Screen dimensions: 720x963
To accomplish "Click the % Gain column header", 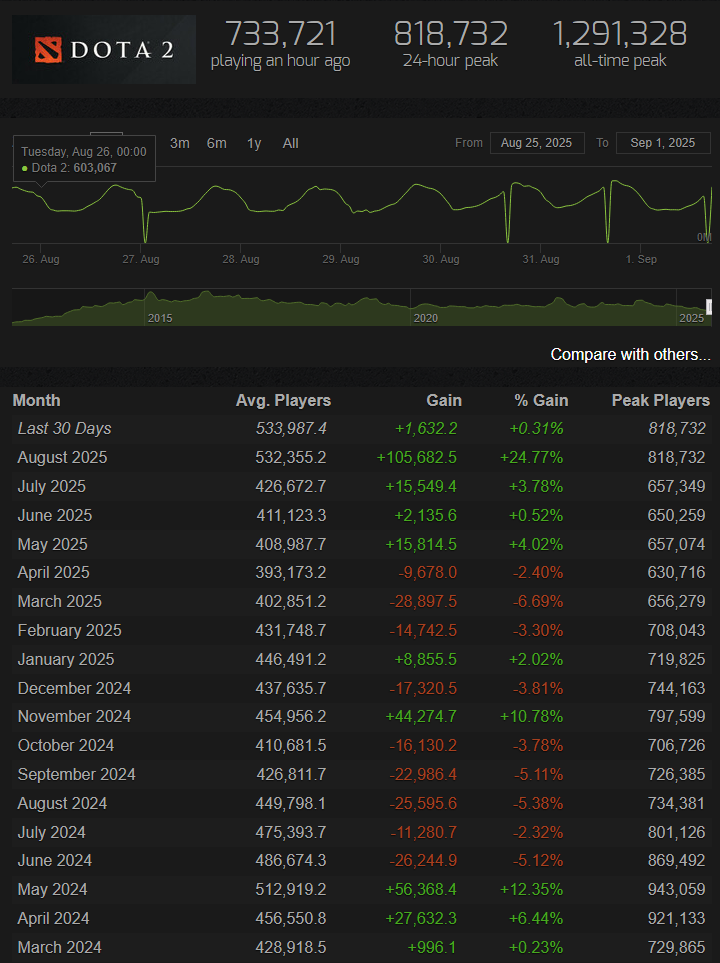I will pyautogui.click(x=540, y=400).
